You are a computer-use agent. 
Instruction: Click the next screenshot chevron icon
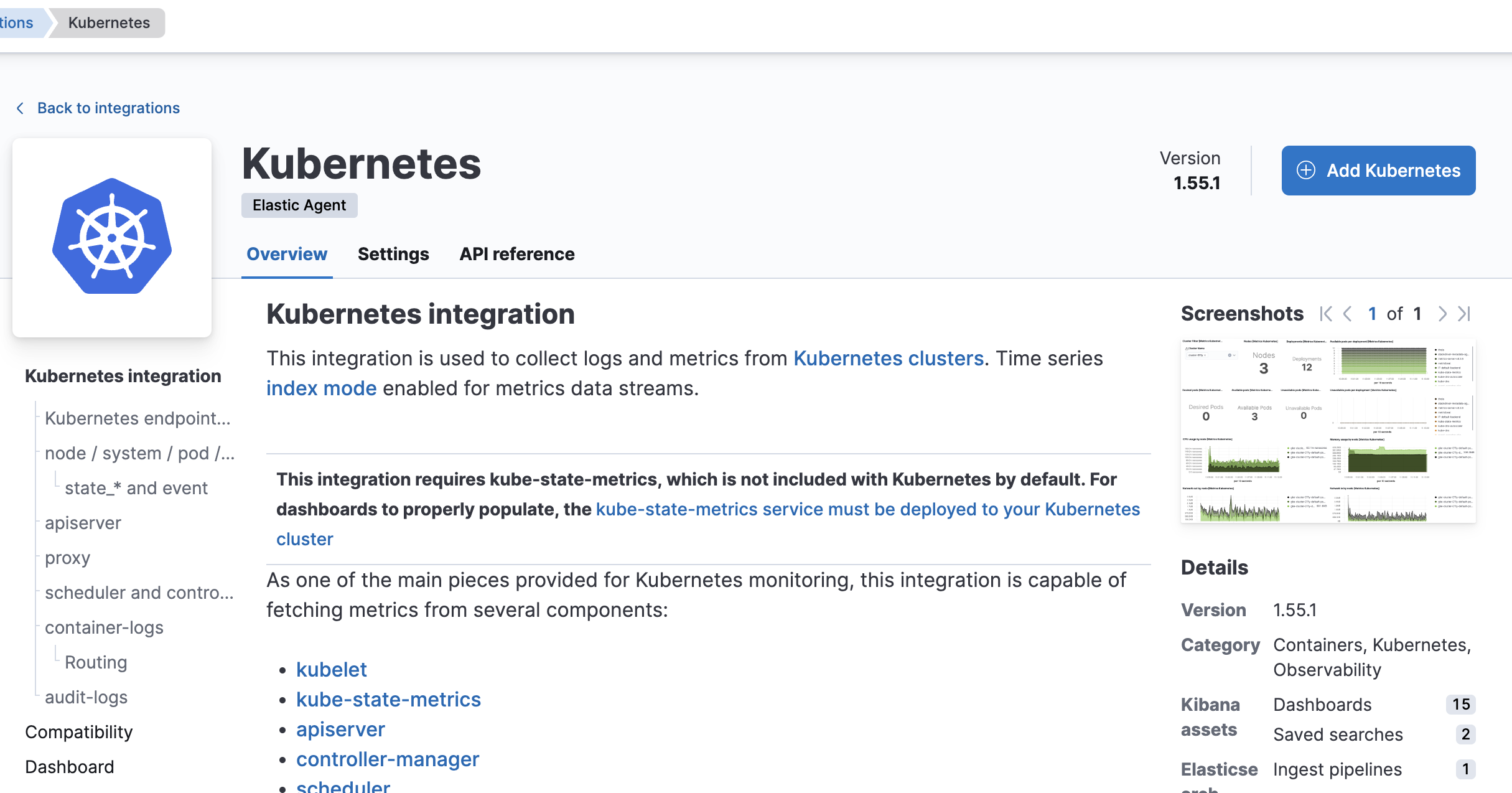tap(1442, 314)
